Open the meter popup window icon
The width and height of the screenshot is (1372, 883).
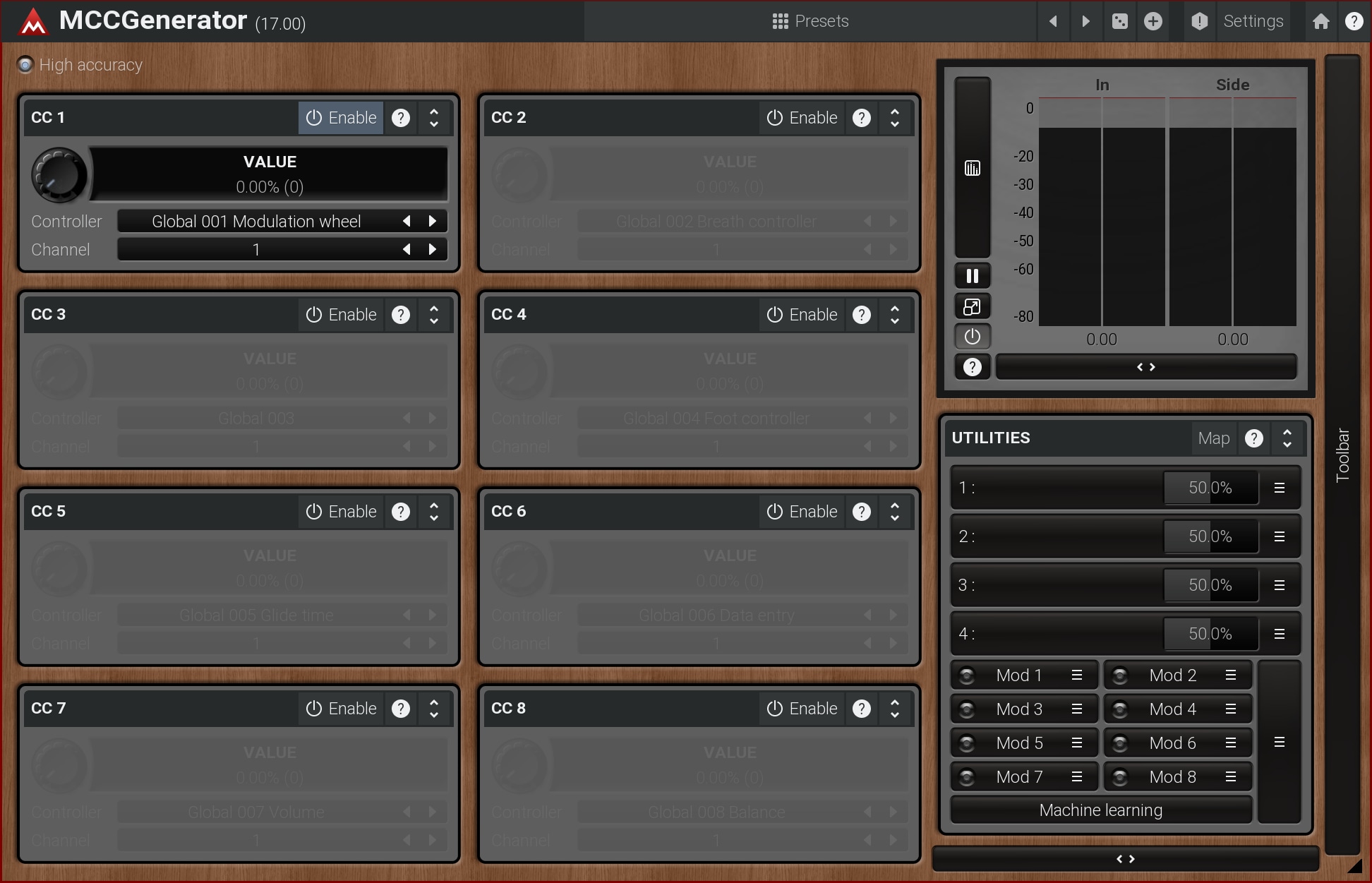tap(972, 307)
